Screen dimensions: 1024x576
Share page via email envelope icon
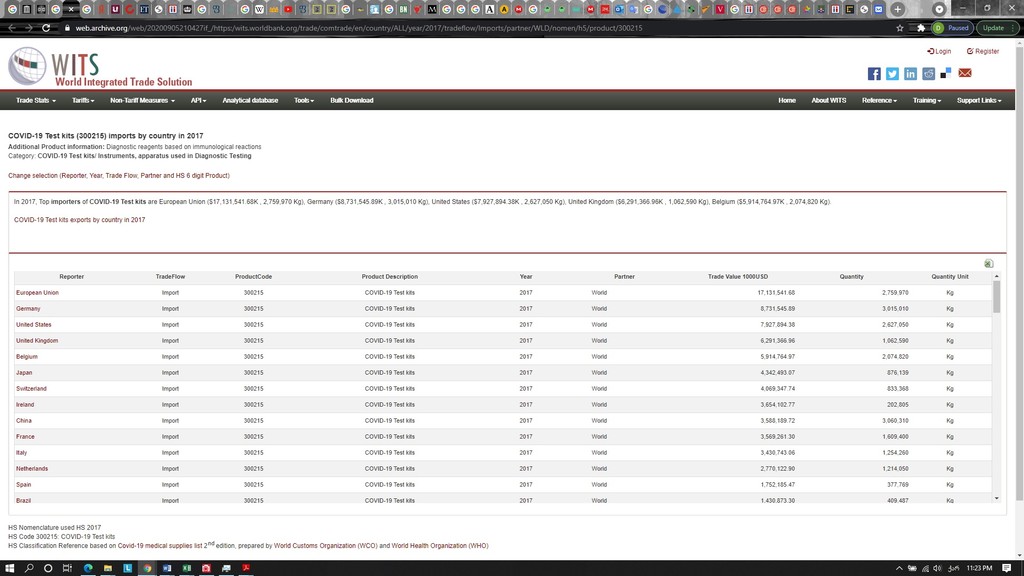(965, 73)
